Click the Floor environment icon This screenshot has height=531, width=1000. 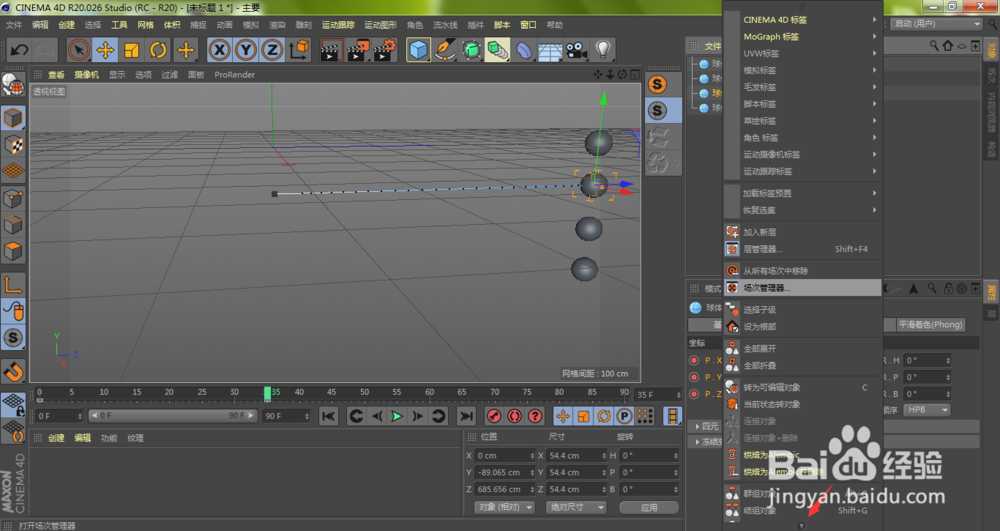(550, 50)
